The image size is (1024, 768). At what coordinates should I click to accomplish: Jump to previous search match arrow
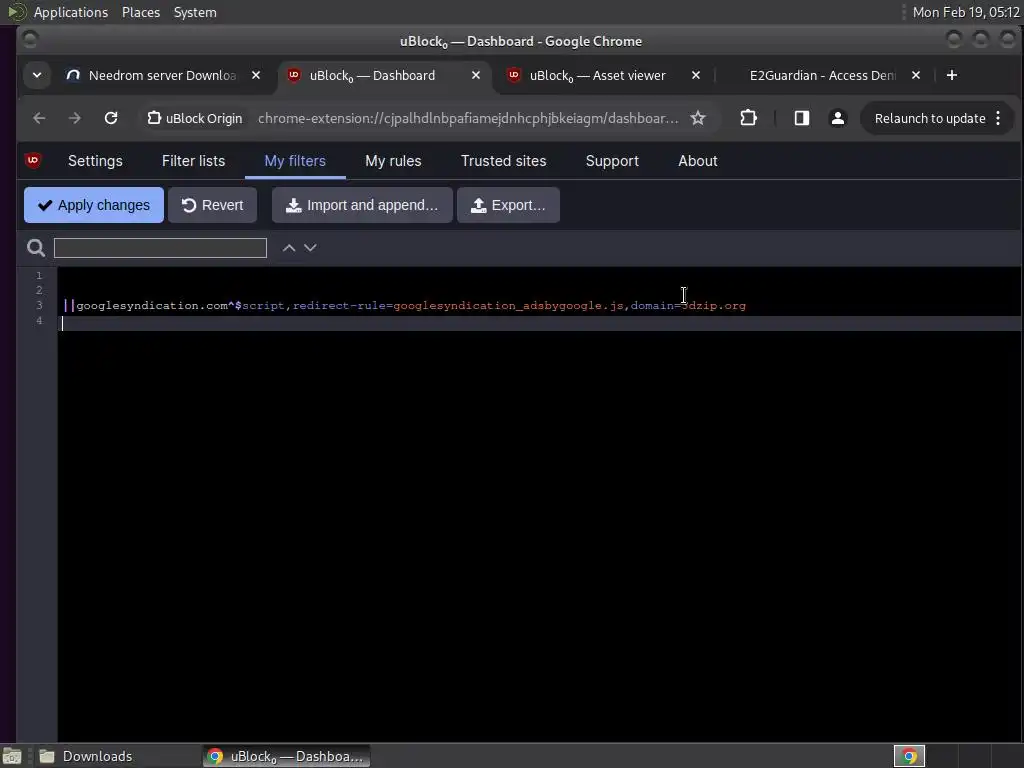pyautogui.click(x=289, y=248)
